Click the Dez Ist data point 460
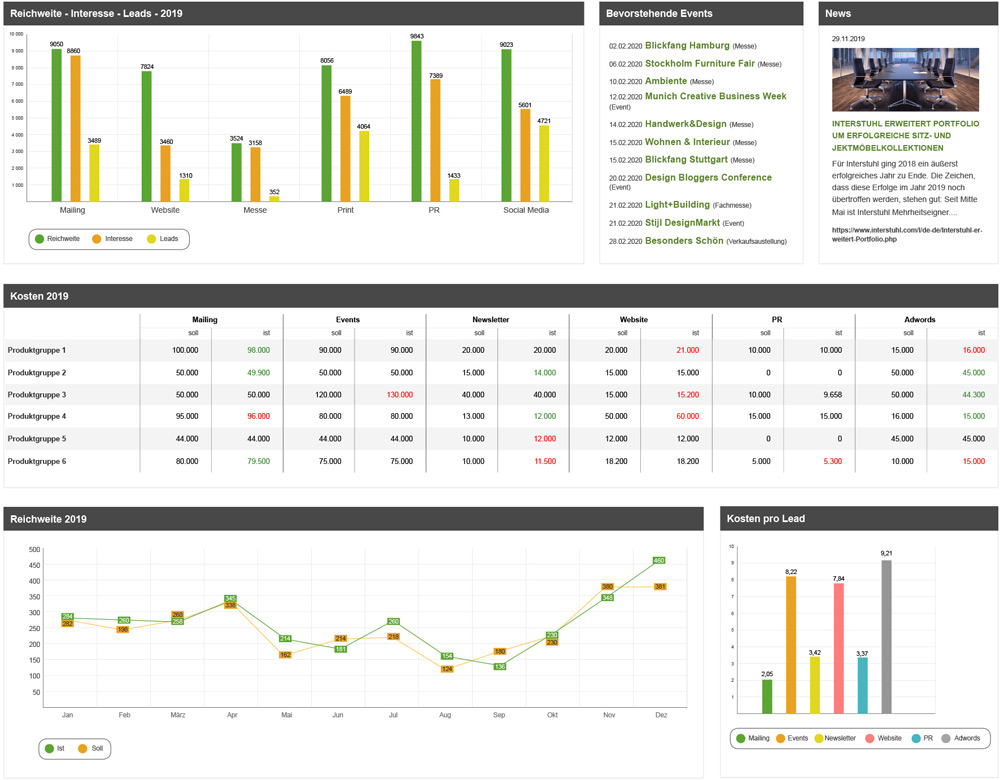The image size is (1000, 780). pyautogui.click(x=659, y=561)
